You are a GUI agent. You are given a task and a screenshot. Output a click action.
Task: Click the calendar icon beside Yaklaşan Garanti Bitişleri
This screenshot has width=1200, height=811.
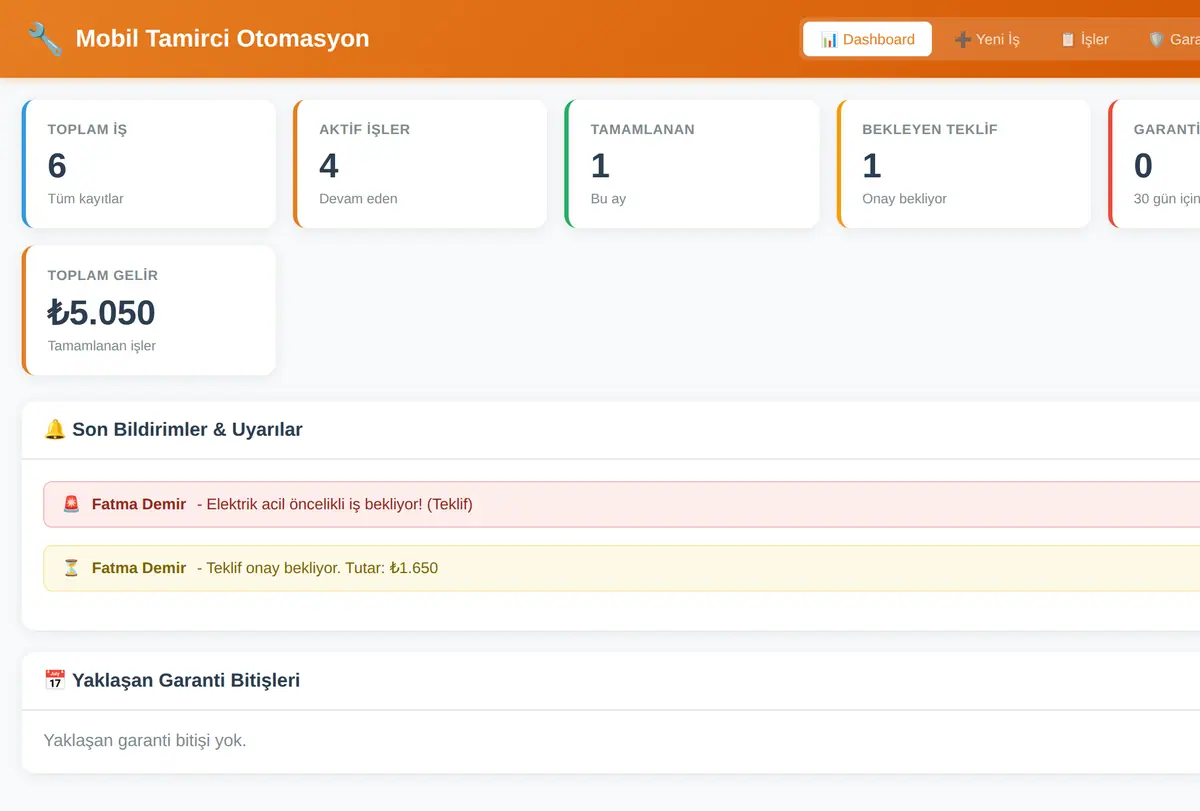[55, 680]
